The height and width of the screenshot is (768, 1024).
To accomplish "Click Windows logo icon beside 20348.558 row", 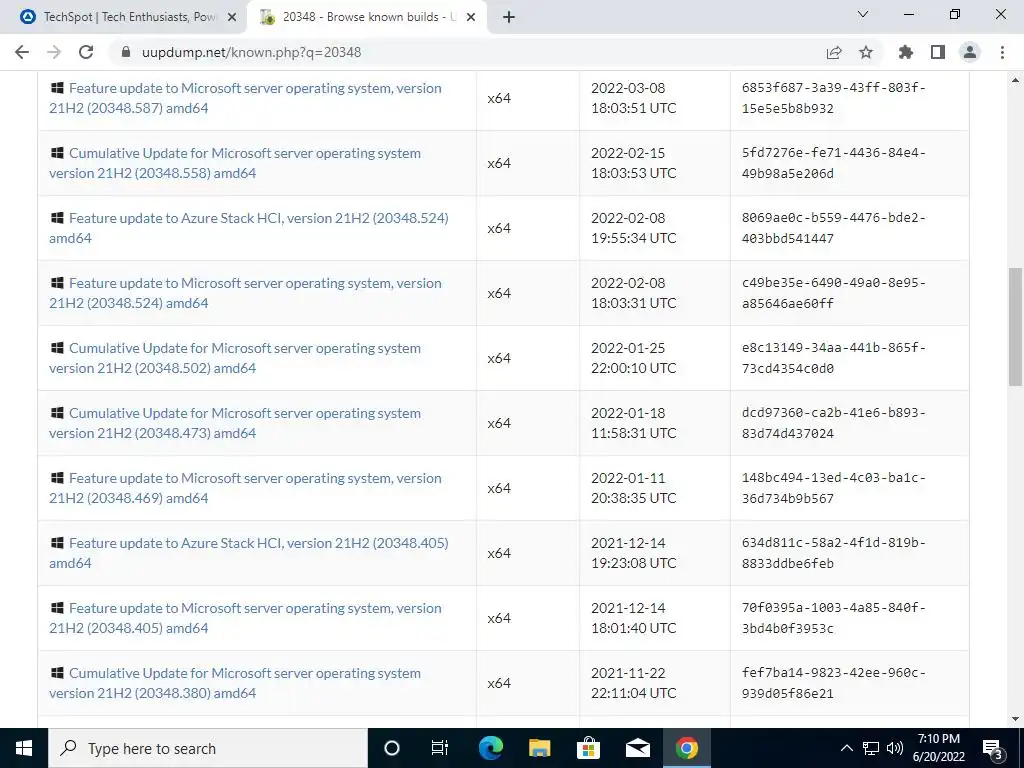I will click(57, 153).
